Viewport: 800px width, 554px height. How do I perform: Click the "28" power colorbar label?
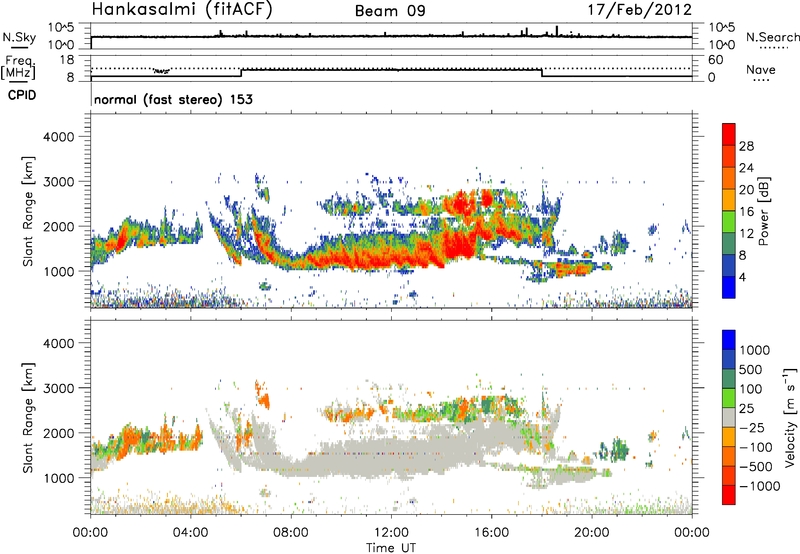(746, 146)
